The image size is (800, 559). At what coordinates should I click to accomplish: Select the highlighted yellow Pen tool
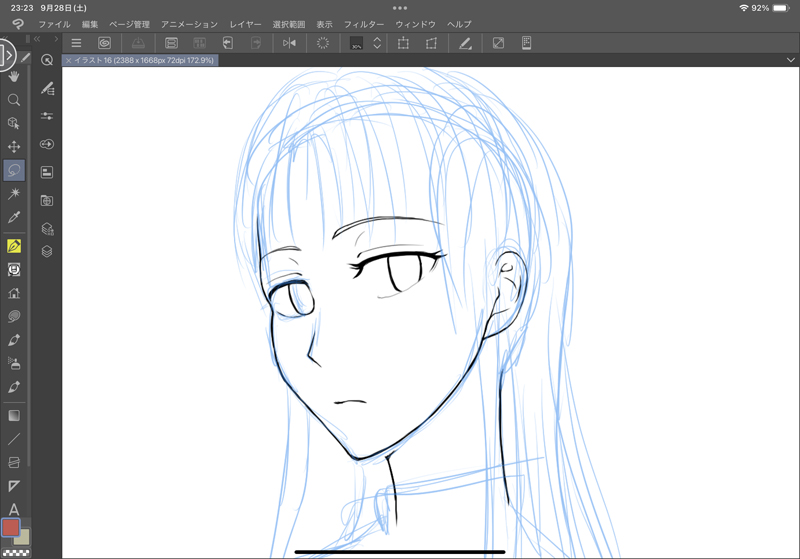click(14, 246)
